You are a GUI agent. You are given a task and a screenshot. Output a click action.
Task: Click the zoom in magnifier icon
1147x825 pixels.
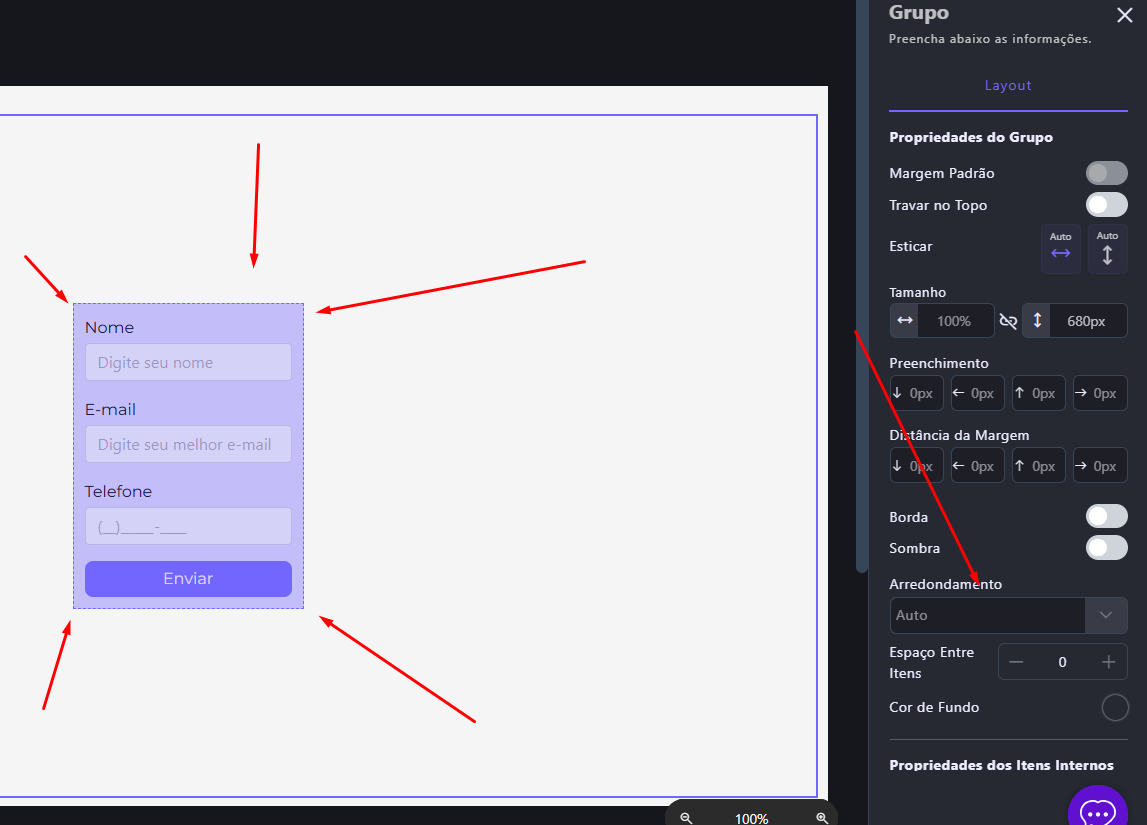[x=822, y=818]
